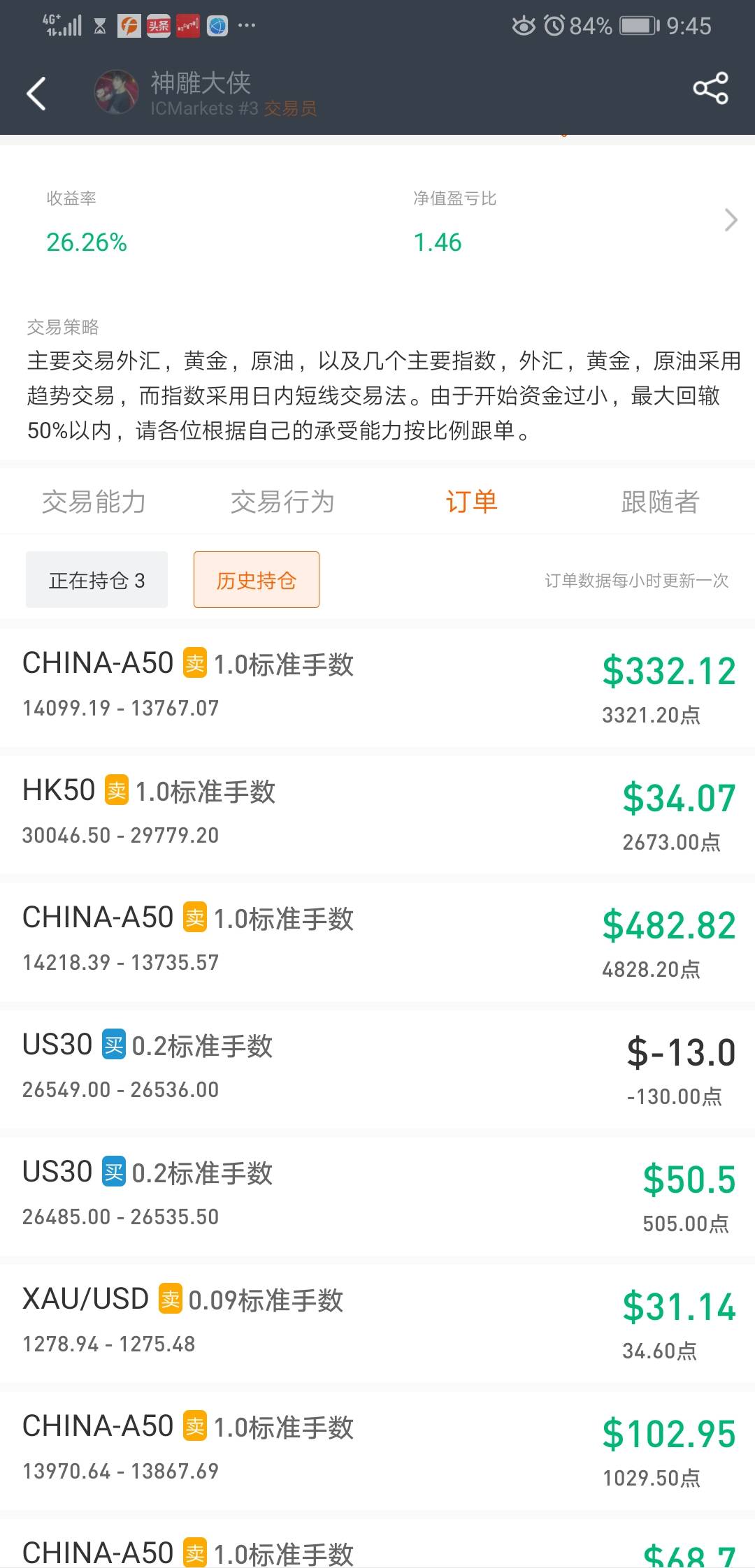Tap the share icon in header
The width and height of the screenshot is (755, 1568).
[710, 89]
